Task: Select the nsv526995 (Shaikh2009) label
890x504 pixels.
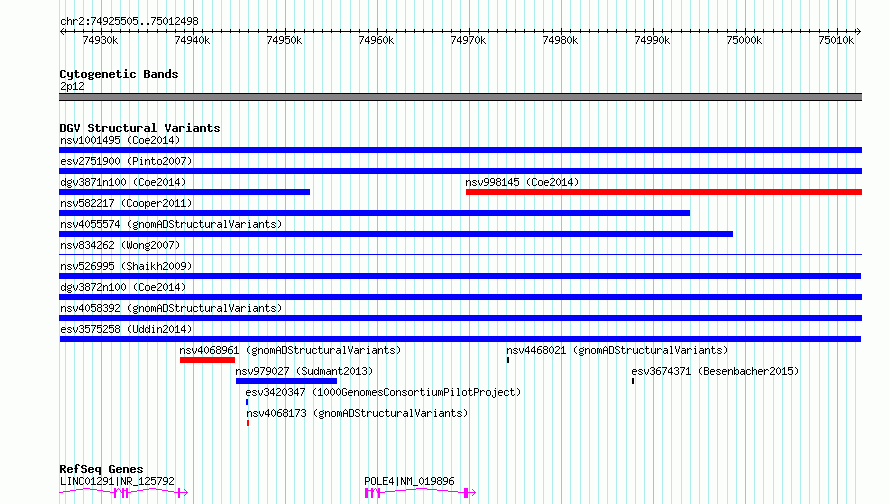Action: (x=126, y=266)
